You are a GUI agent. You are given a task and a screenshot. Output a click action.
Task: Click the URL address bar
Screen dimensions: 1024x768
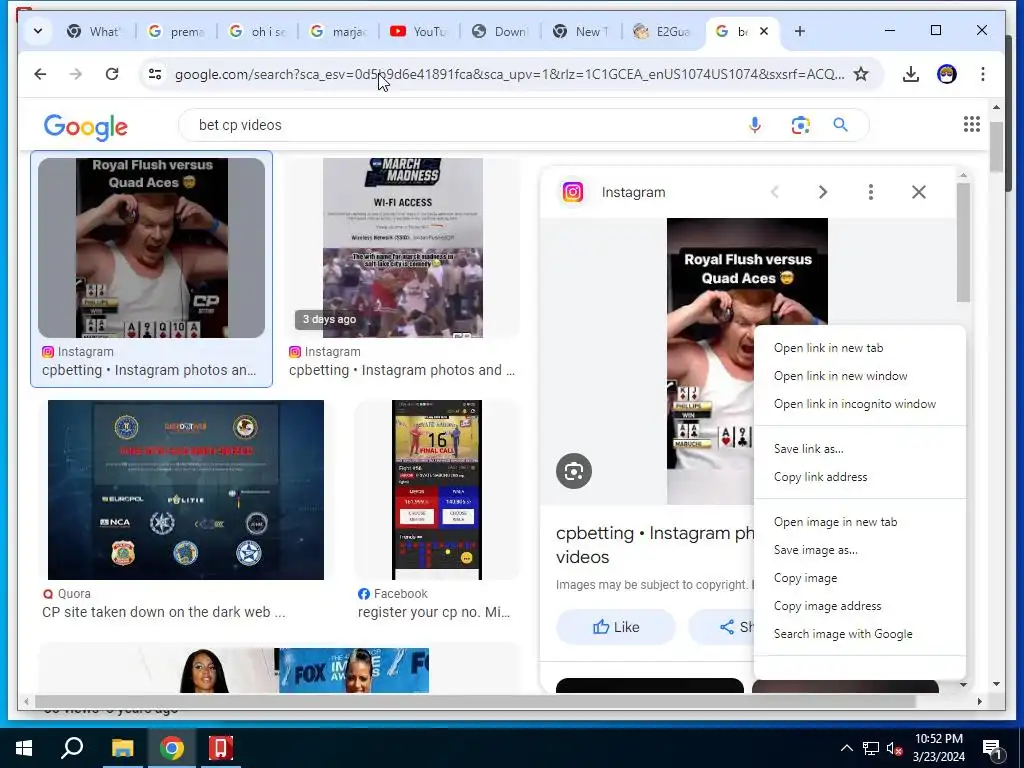(x=509, y=74)
